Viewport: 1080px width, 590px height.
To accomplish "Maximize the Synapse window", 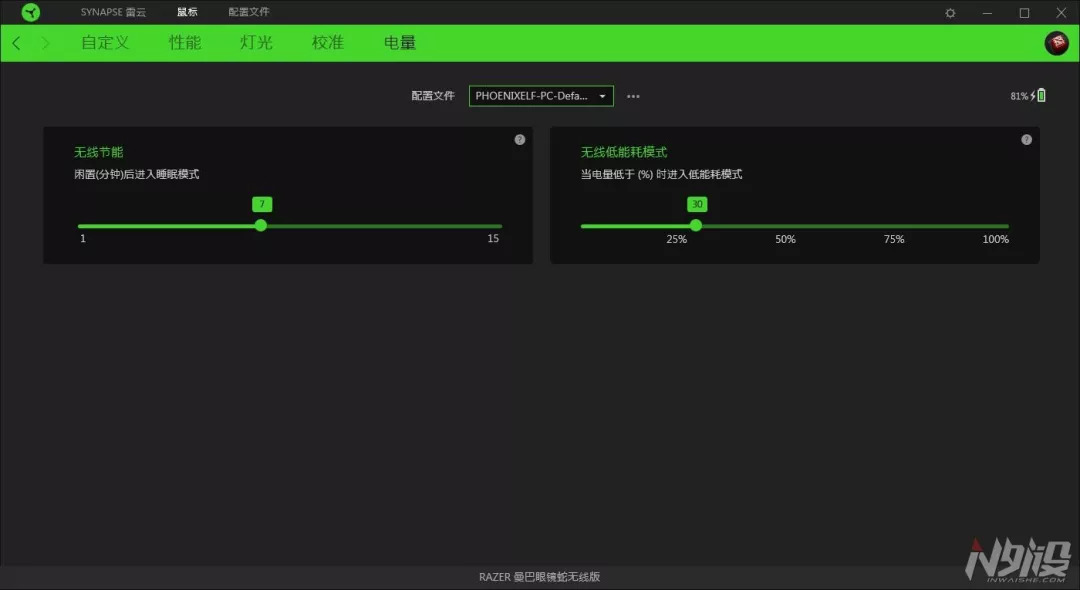I will point(1024,12).
